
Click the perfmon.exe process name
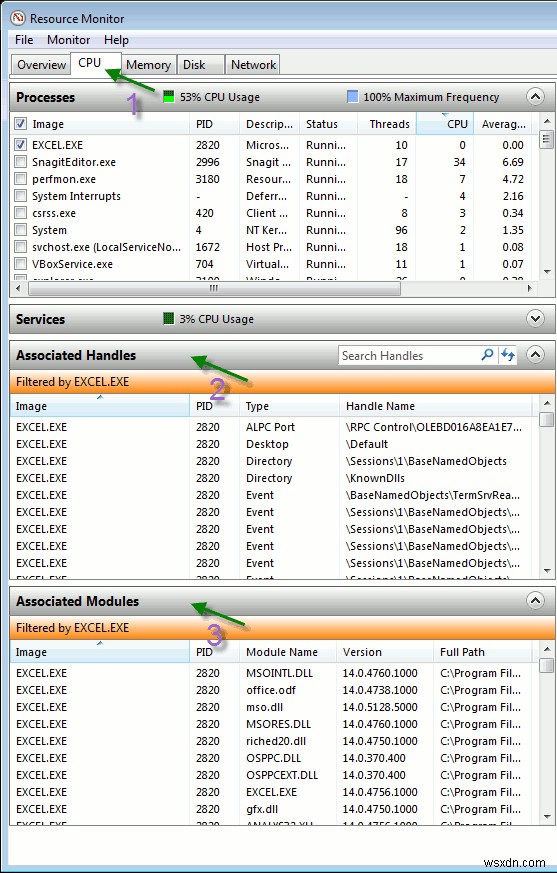(63, 179)
